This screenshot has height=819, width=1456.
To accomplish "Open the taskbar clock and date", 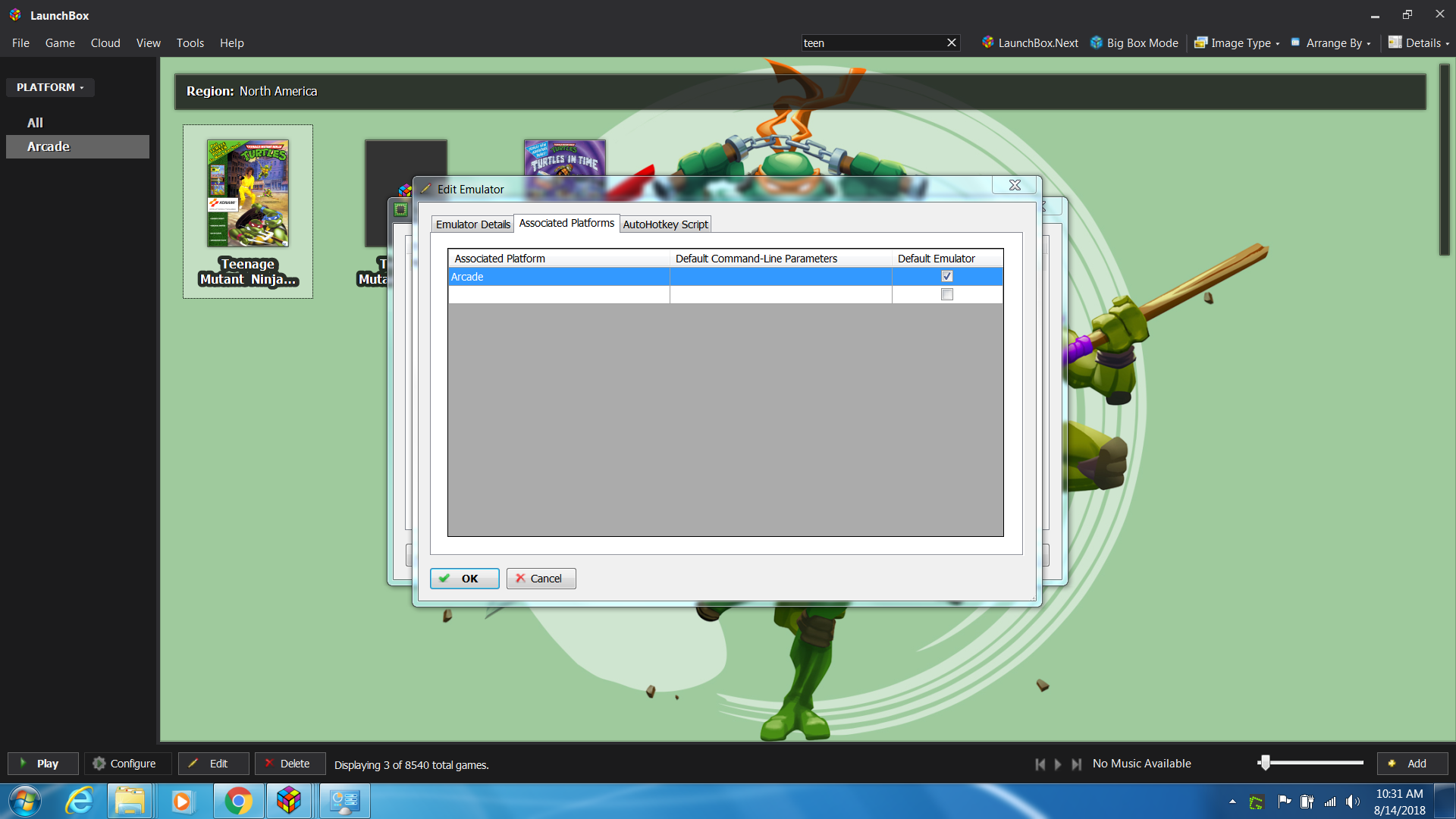I will [x=1399, y=802].
